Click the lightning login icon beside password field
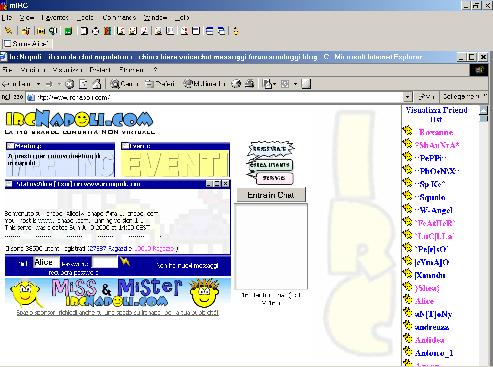The height and width of the screenshot is (367, 493). pos(125,262)
